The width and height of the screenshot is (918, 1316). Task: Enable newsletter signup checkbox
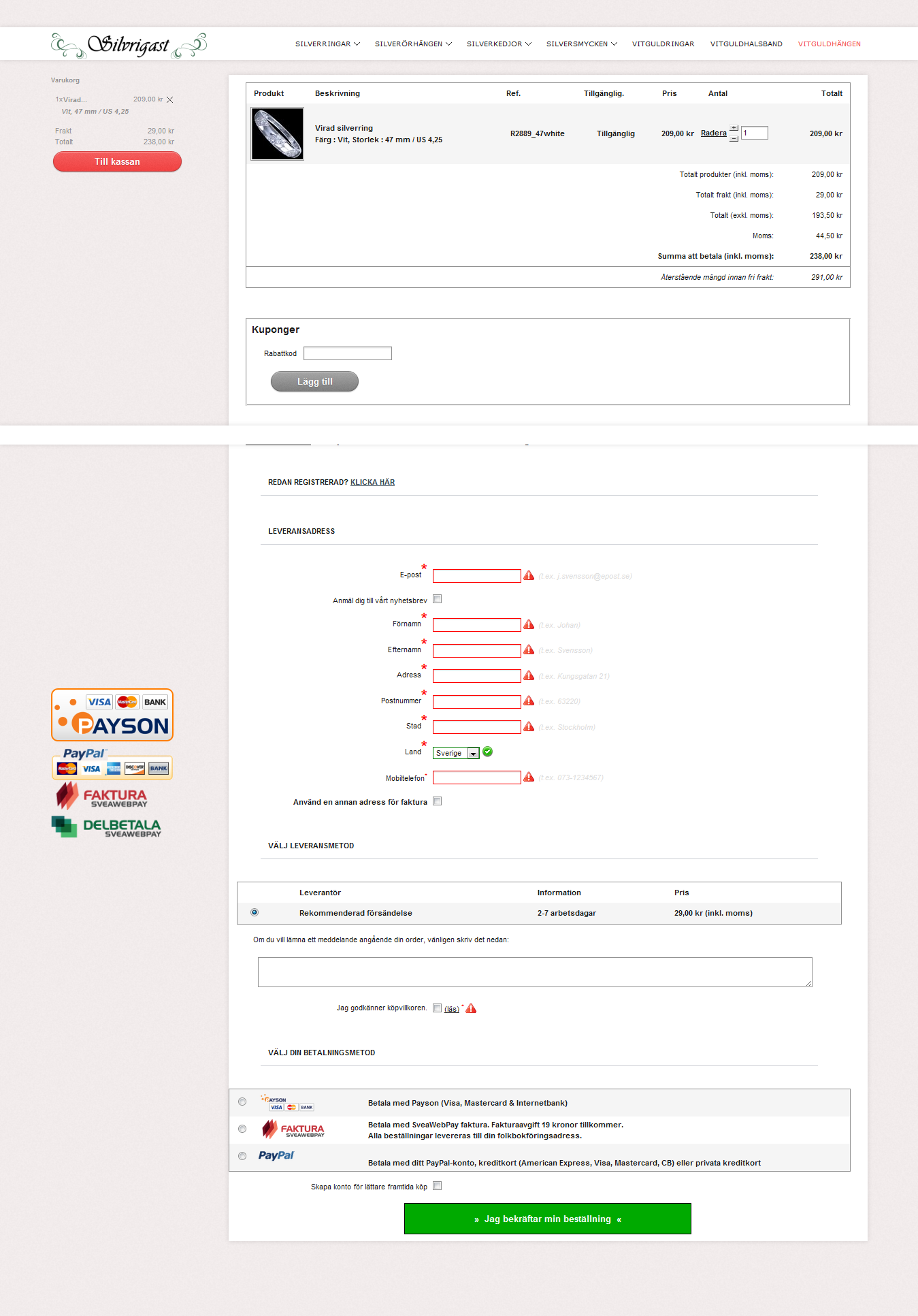click(438, 599)
